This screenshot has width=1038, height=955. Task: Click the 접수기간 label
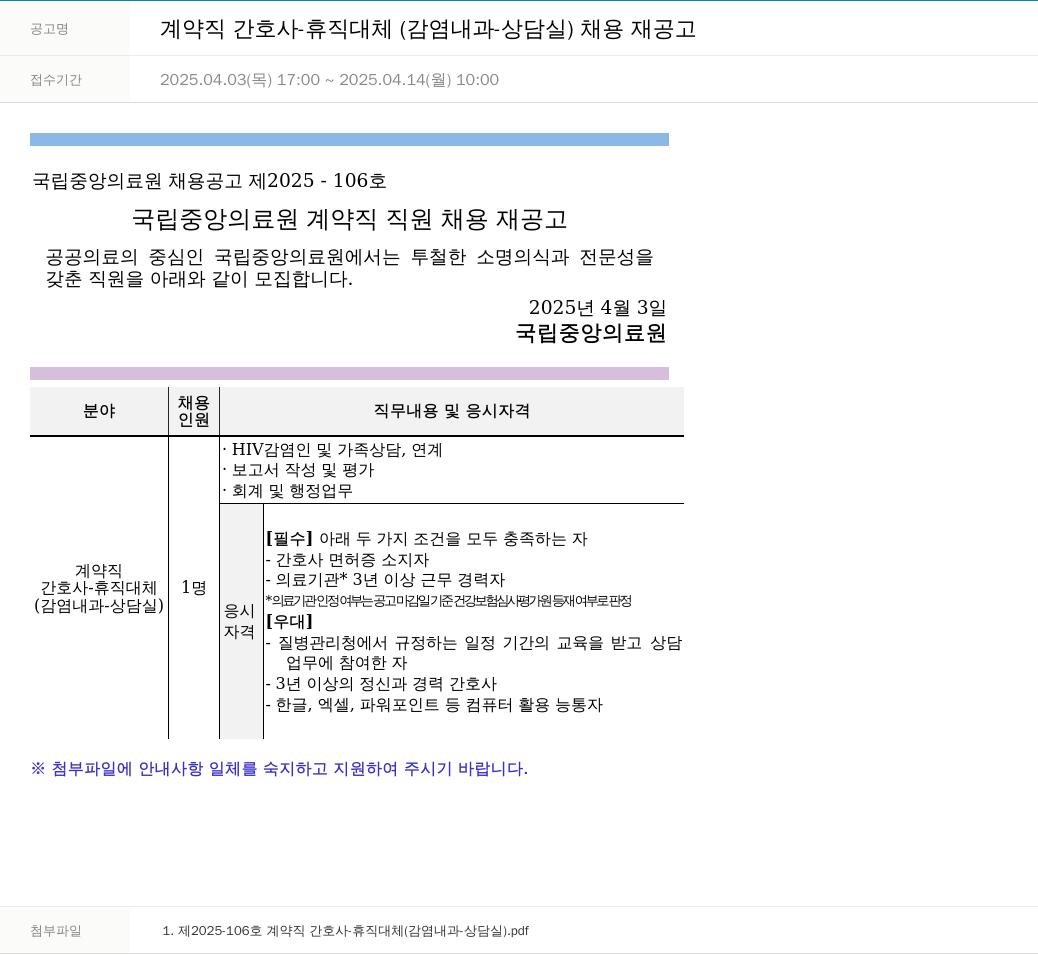56,80
